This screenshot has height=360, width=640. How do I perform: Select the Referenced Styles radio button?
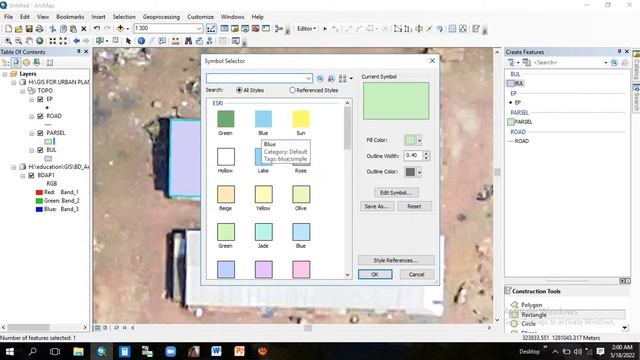click(292, 90)
